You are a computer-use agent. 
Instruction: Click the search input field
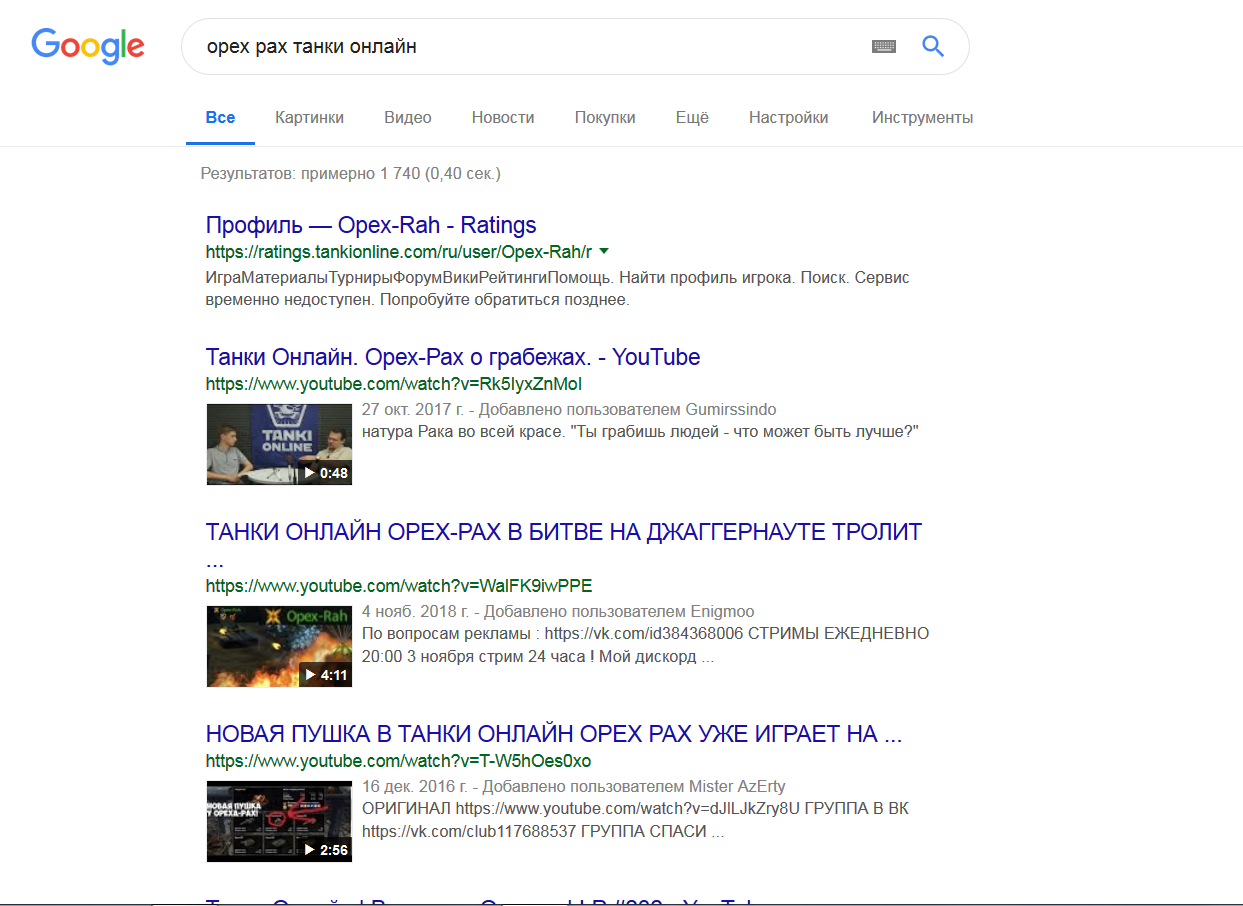click(520, 46)
